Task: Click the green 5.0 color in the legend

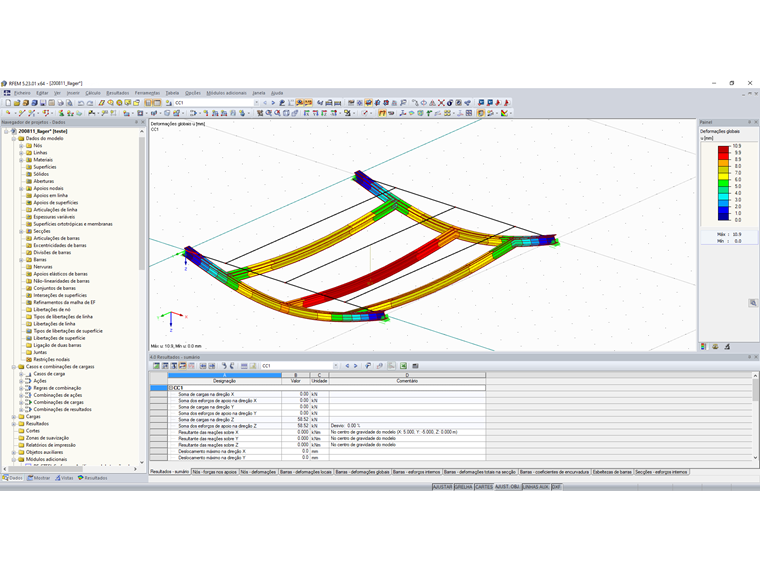Action: (x=723, y=183)
